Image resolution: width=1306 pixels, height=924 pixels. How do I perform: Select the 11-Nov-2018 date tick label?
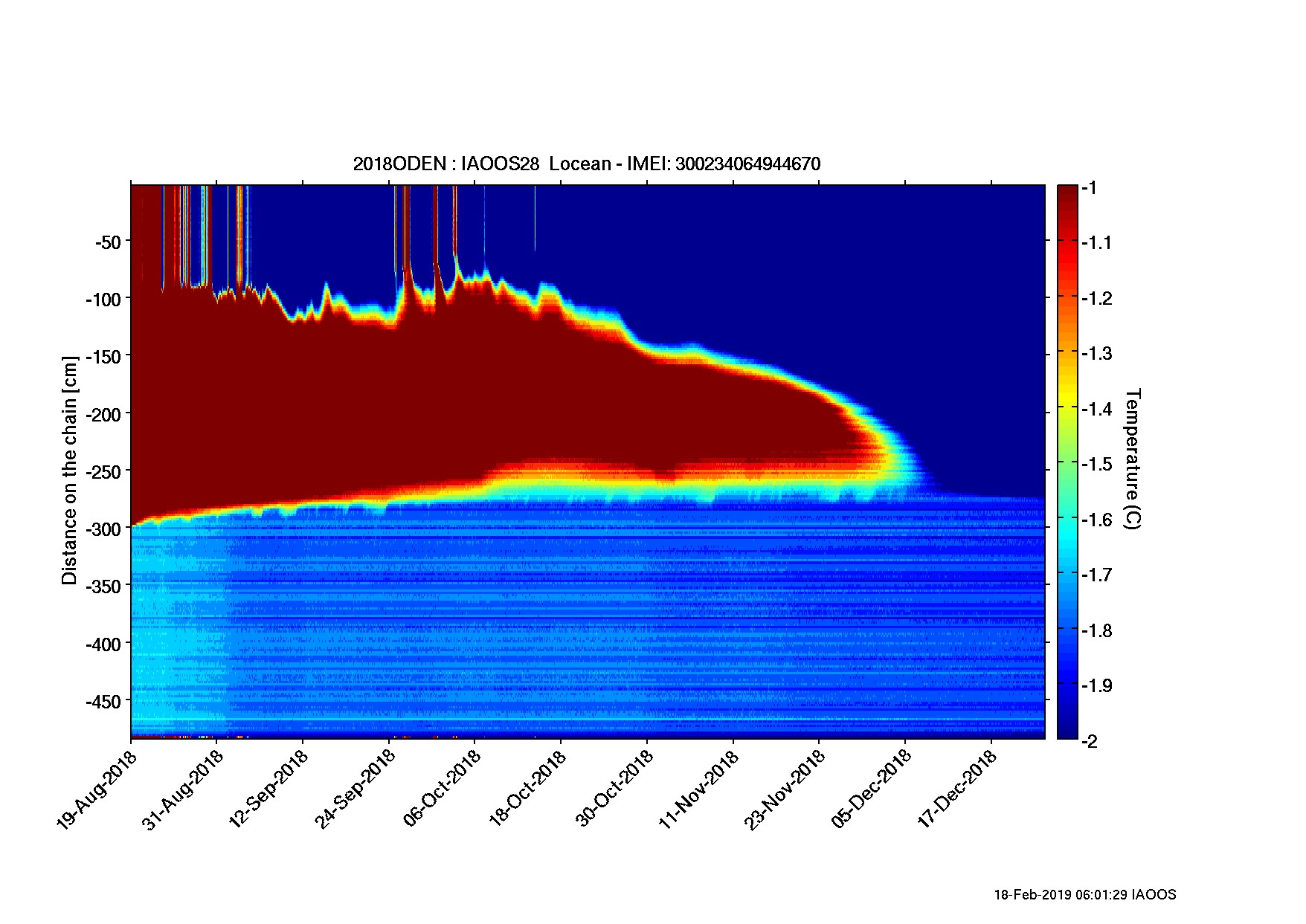[699, 789]
